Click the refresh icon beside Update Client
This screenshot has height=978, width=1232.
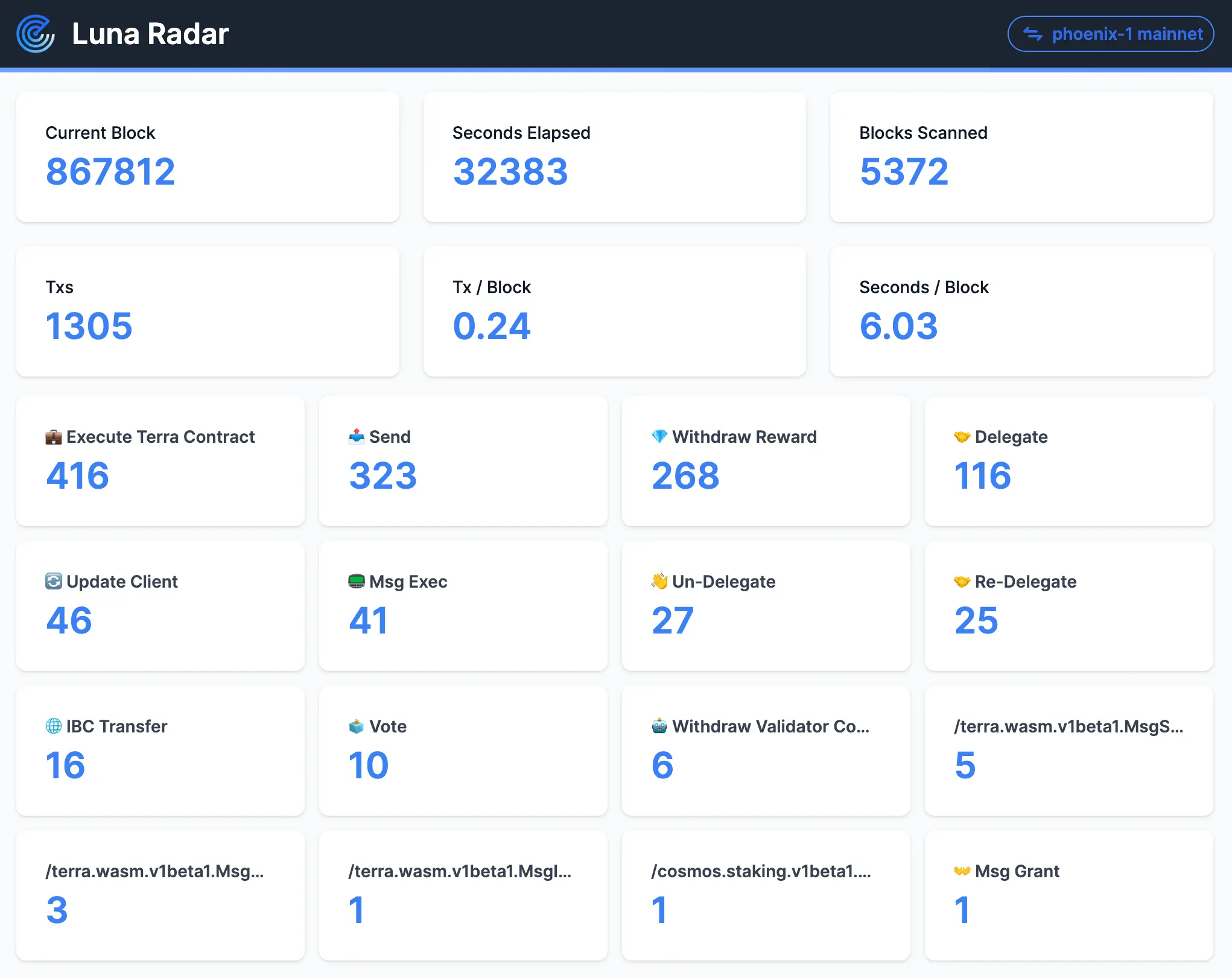pyautogui.click(x=54, y=581)
